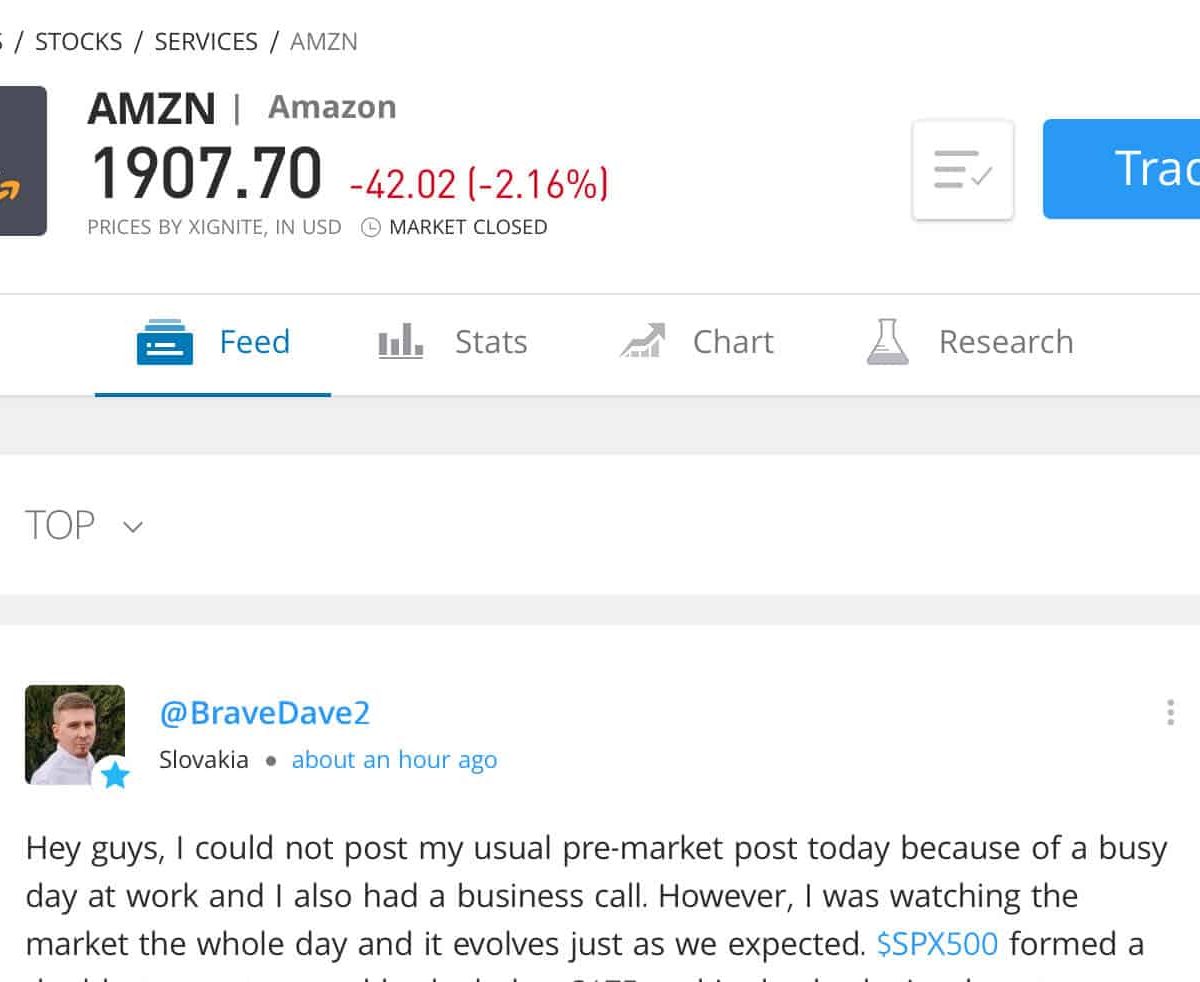Image resolution: width=1200 pixels, height=982 pixels.
Task: Click the Research flask icon
Action: [887, 341]
